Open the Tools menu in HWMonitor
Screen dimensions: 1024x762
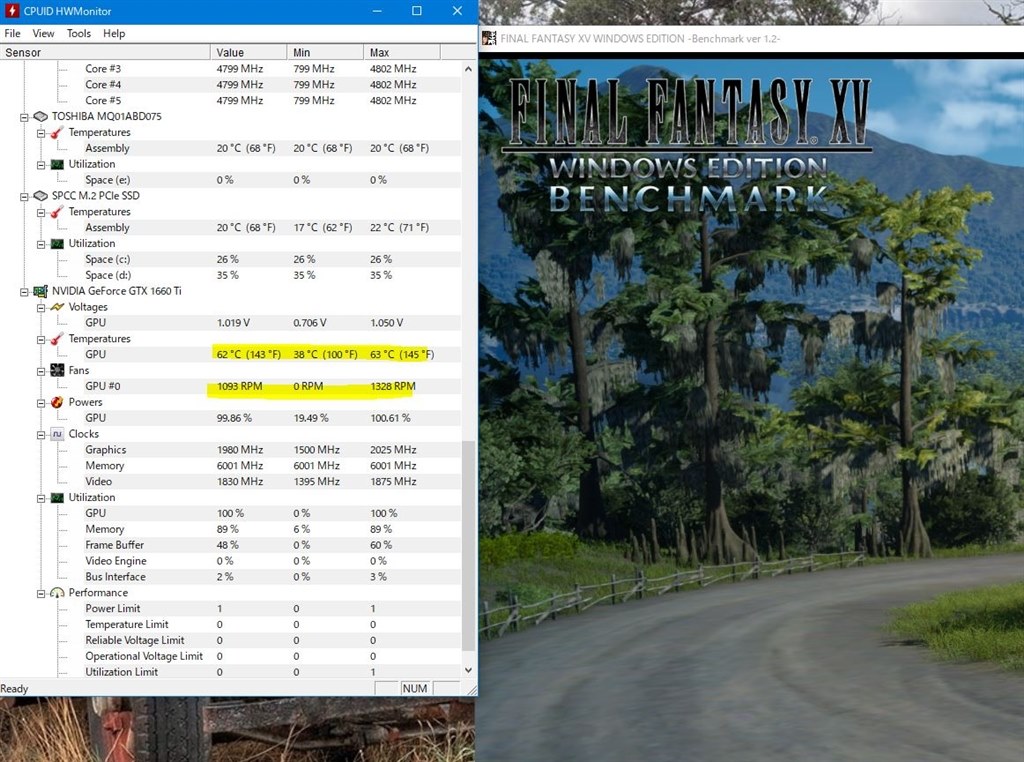[x=79, y=33]
